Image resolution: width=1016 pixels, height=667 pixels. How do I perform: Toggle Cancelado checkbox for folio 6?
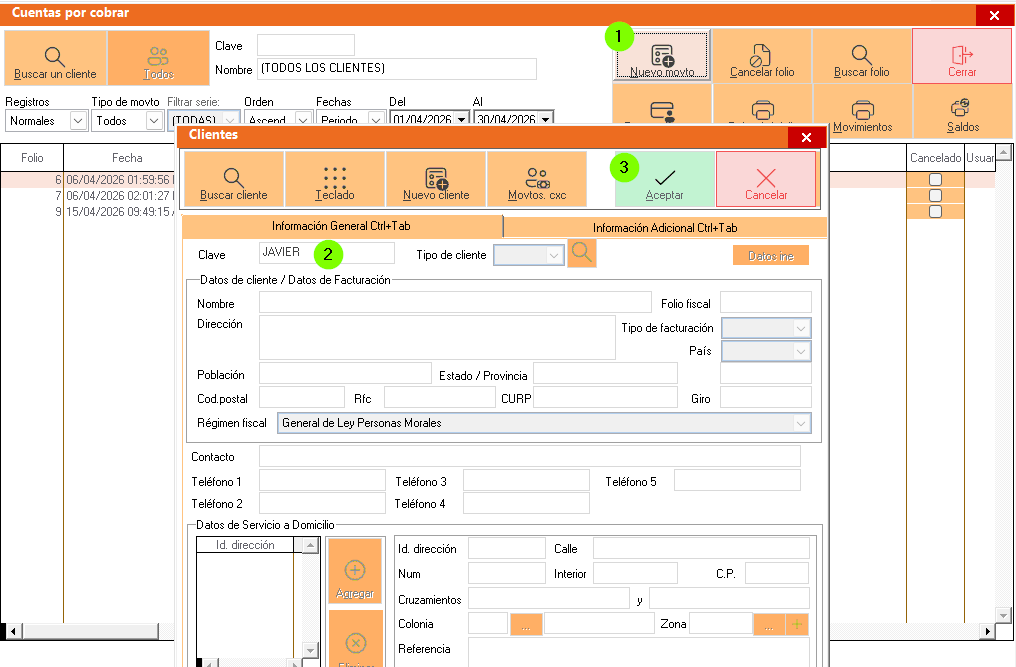pyautogui.click(x=935, y=180)
